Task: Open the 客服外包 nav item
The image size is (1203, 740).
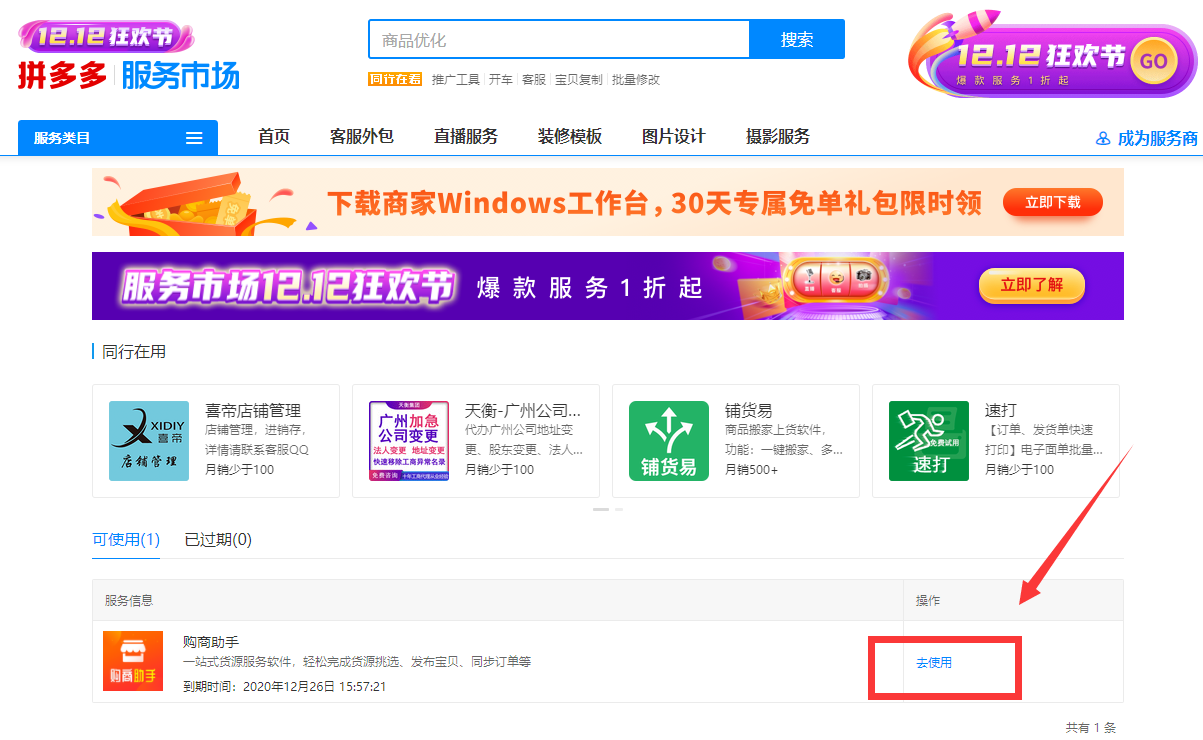Action: [362, 137]
